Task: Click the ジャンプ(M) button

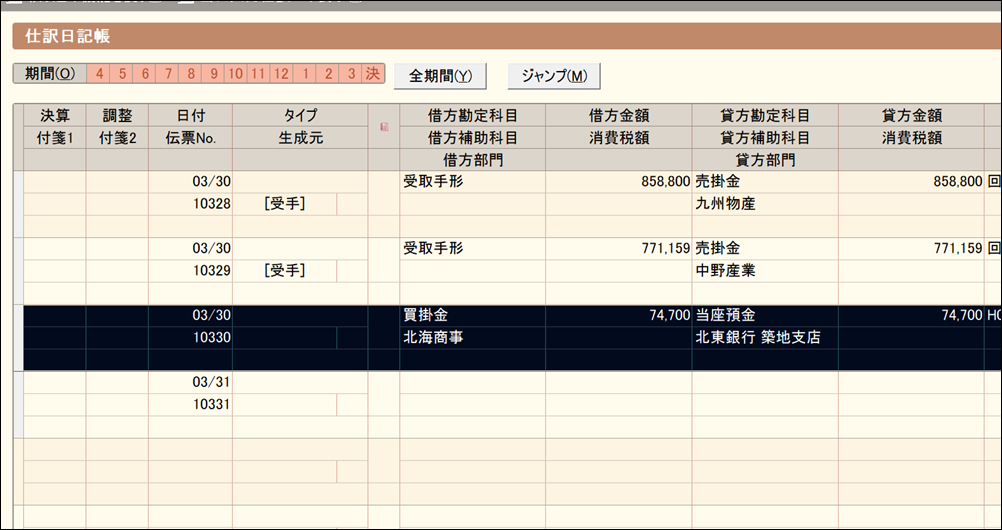Action: tap(553, 75)
